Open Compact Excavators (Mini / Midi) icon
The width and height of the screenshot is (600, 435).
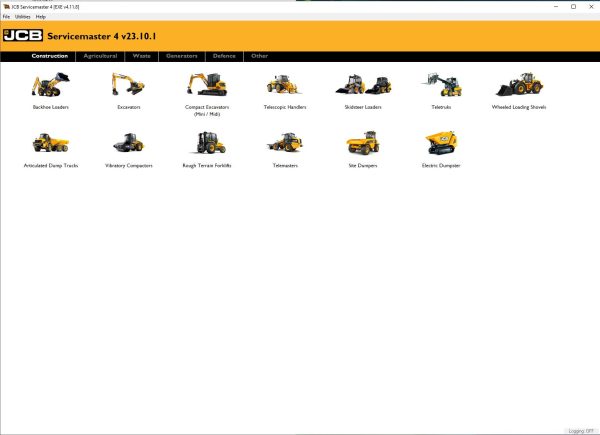pyautogui.click(x=207, y=84)
